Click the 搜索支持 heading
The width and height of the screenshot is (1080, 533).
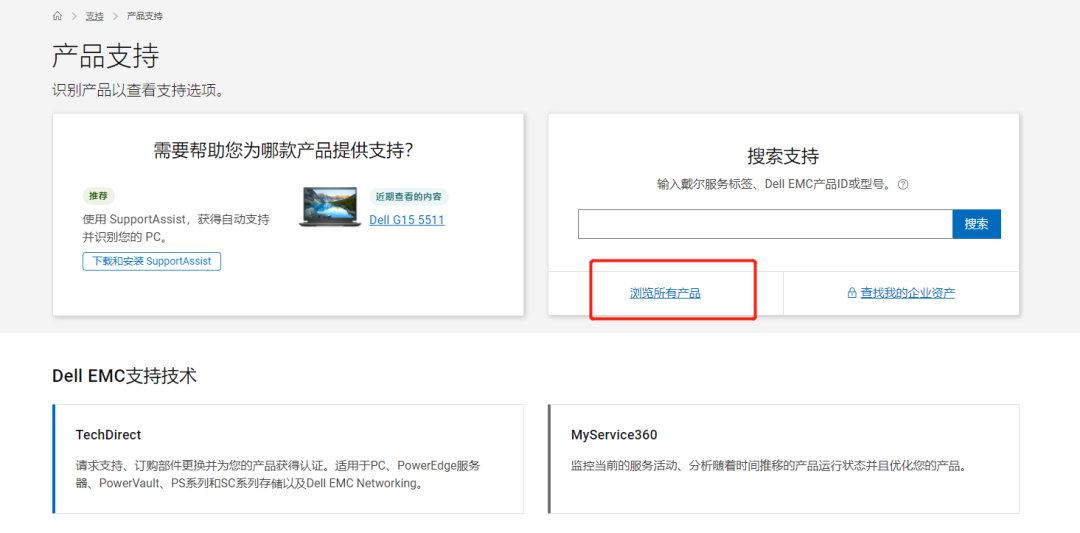(783, 156)
